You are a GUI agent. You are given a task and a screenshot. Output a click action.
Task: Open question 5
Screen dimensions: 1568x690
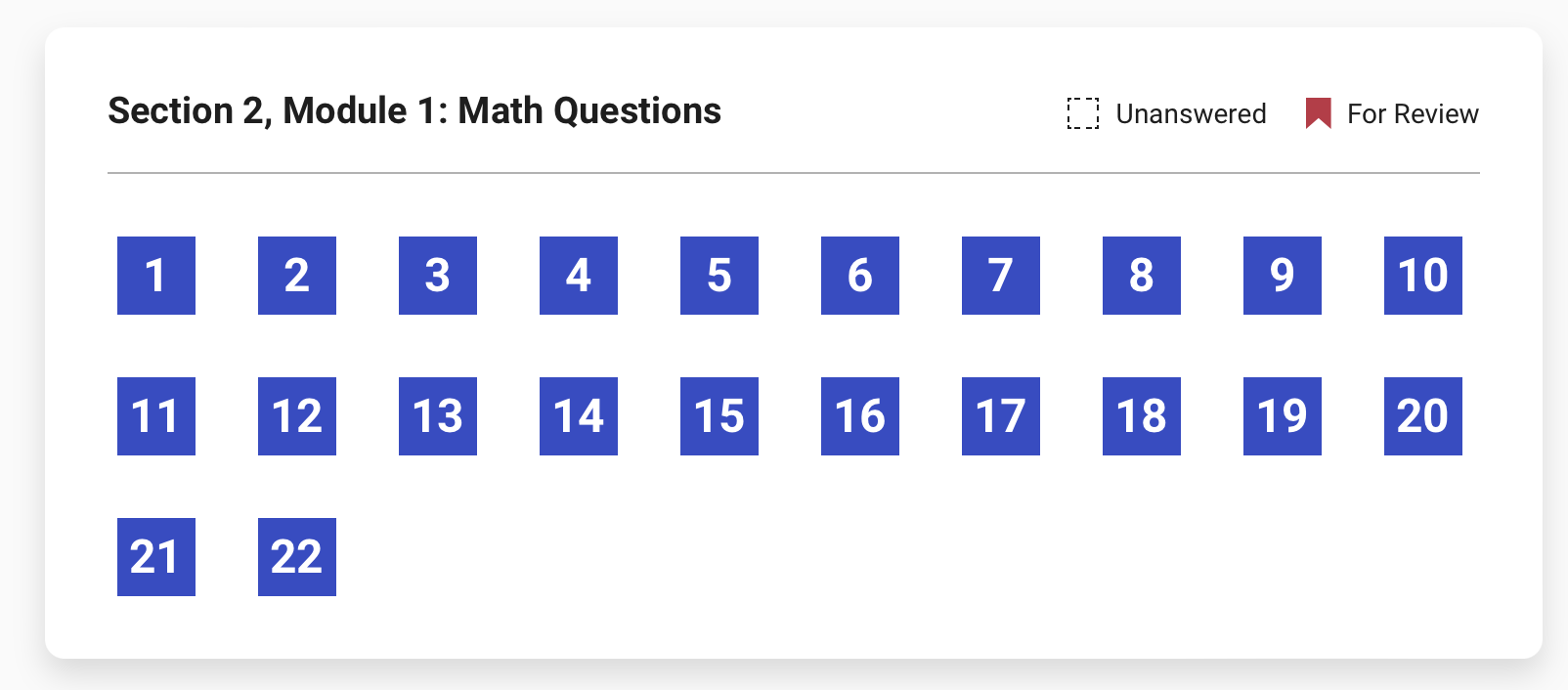click(x=719, y=276)
